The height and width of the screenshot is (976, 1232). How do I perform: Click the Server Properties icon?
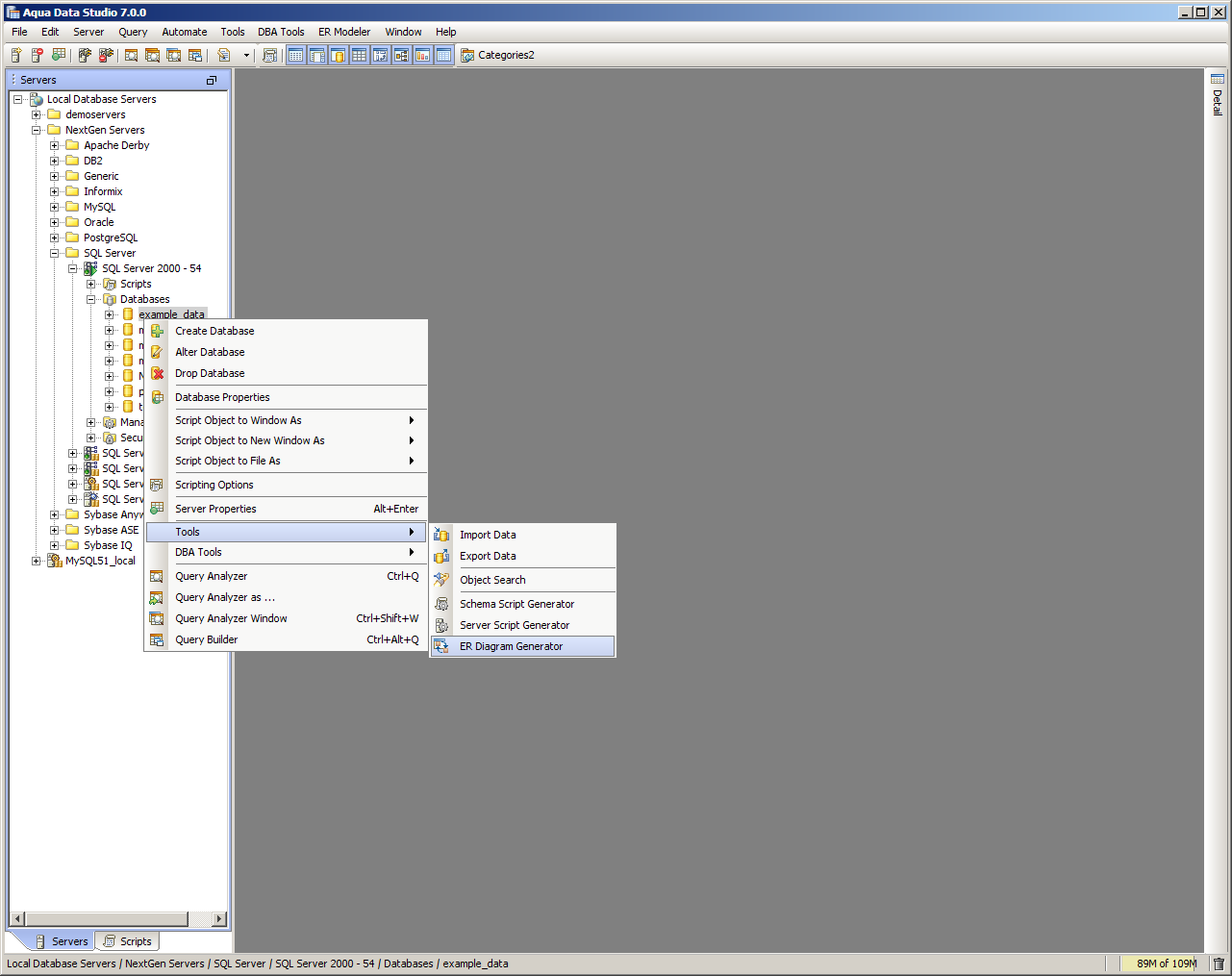coord(157,509)
